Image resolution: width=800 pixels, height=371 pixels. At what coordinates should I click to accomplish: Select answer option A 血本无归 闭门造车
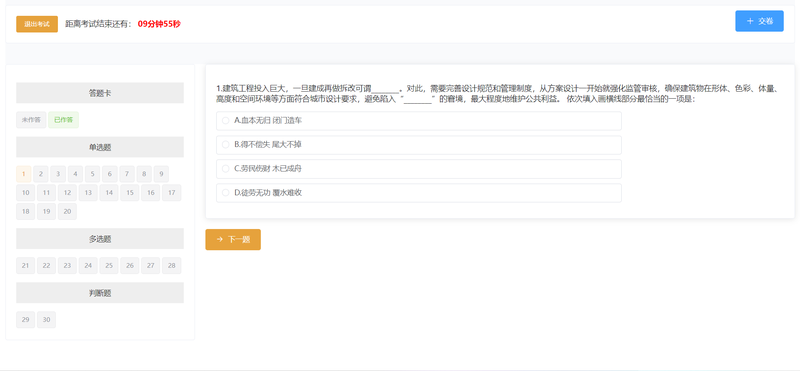click(x=419, y=121)
